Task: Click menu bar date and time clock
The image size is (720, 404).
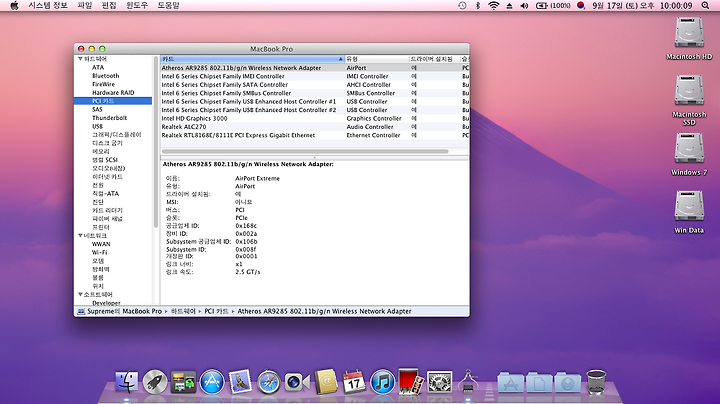Action: 642,6
